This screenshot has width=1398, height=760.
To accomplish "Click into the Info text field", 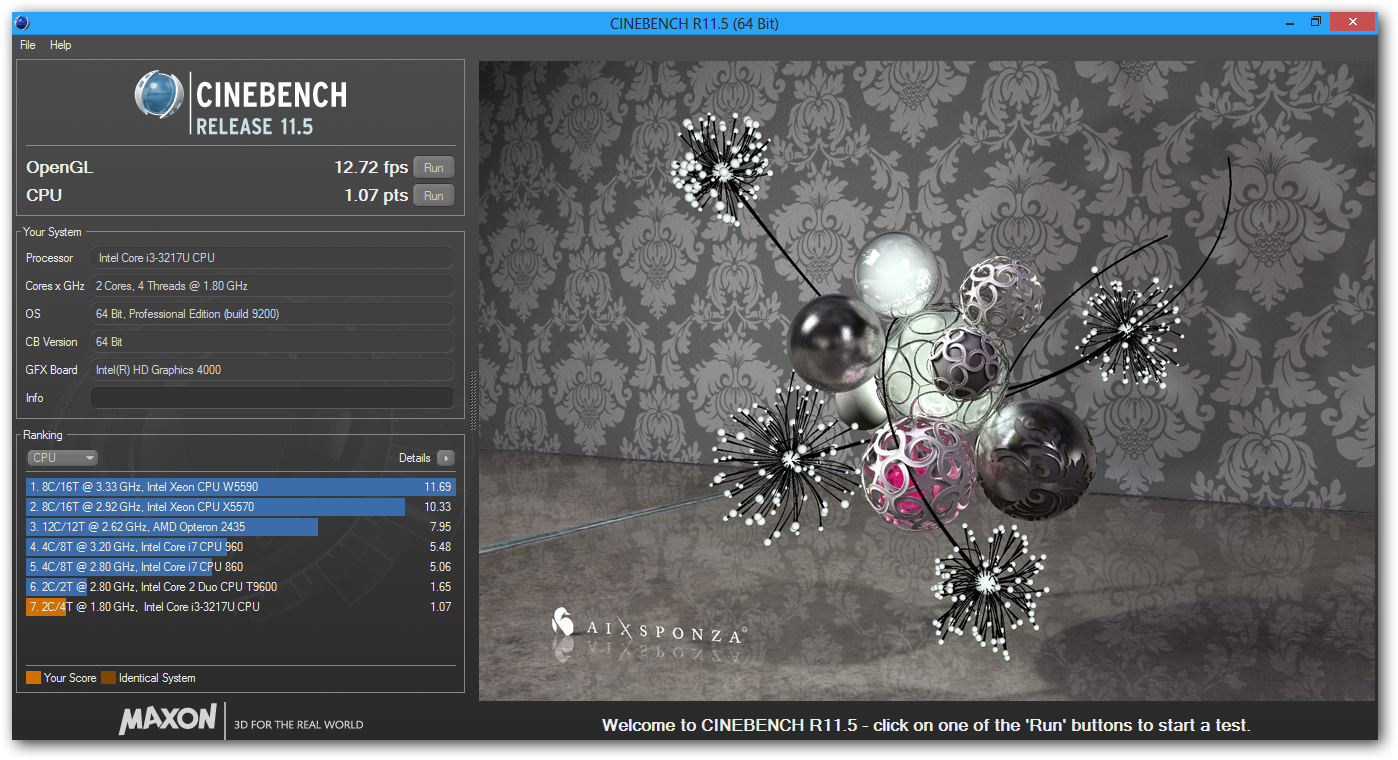I will coord(272,398).
